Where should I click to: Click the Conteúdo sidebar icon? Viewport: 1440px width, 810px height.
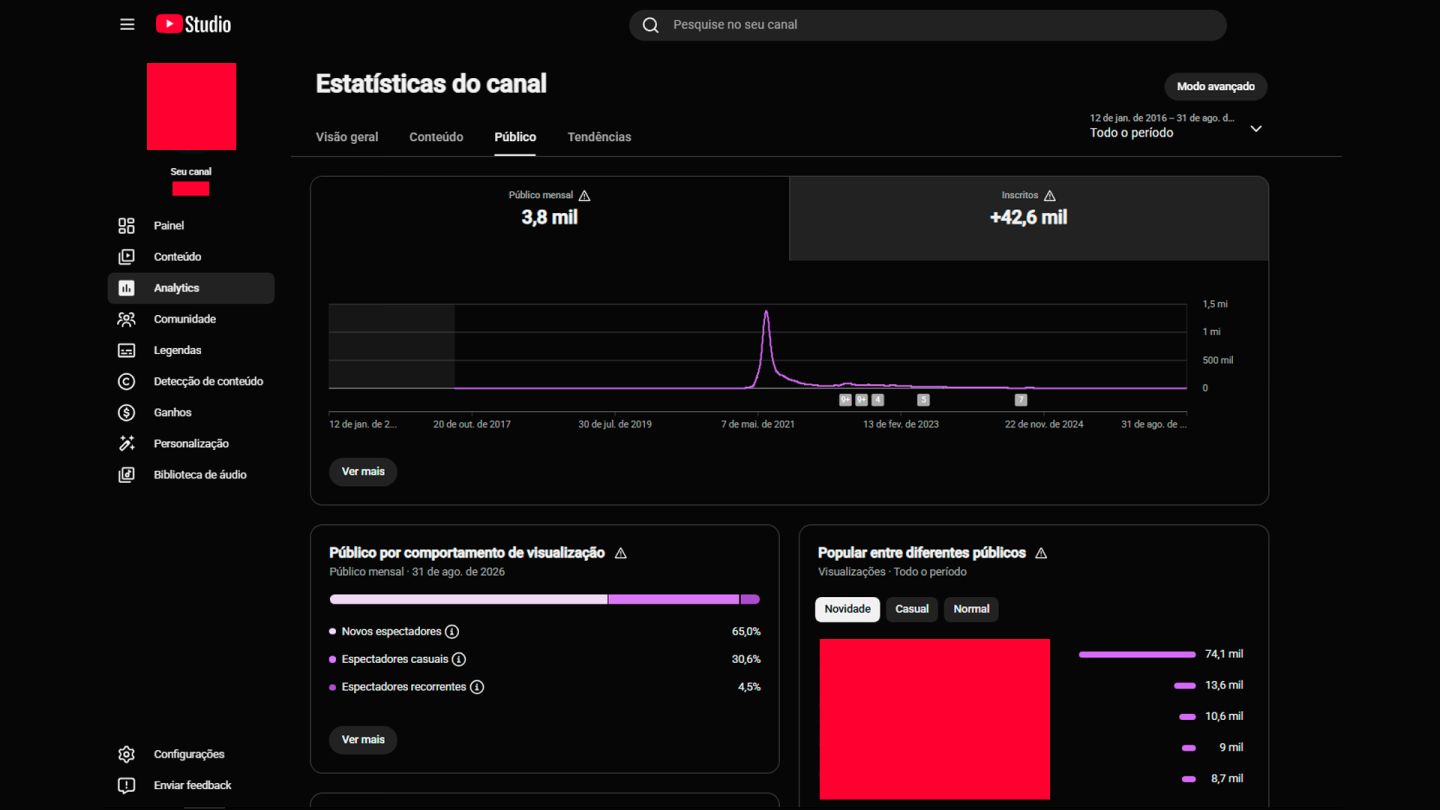coord(126,257)
